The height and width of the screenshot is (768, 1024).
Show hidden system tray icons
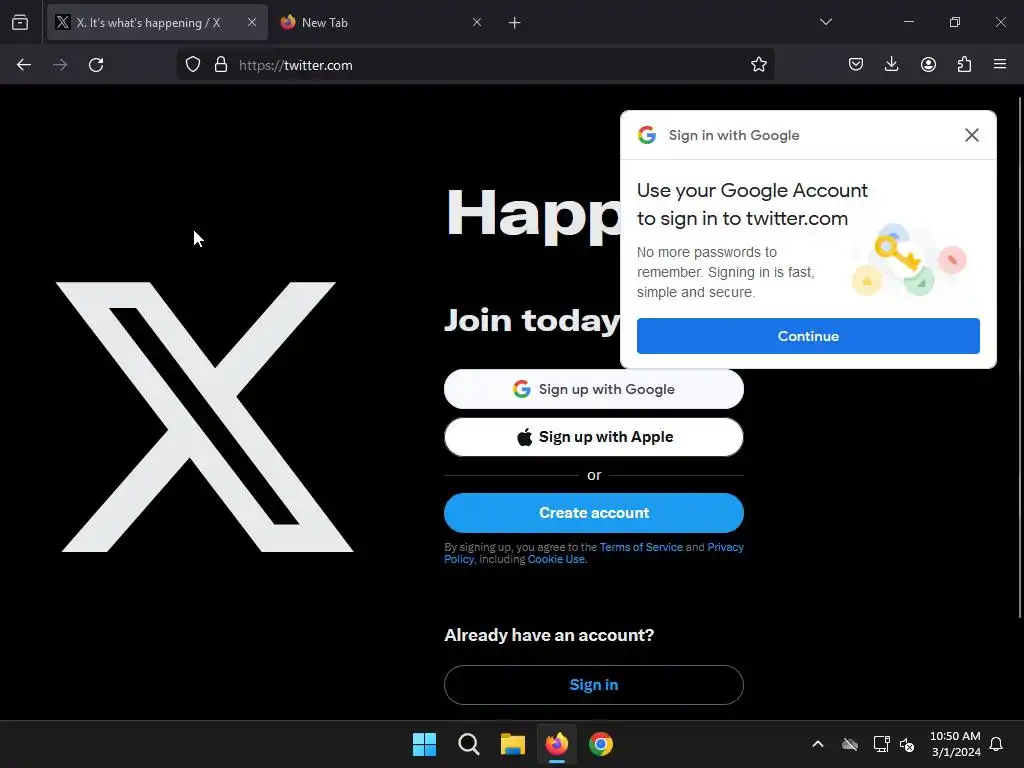pos(818,744)
